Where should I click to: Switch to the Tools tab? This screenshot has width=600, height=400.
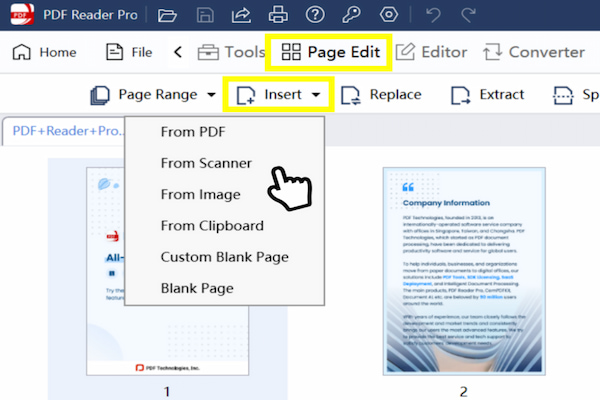click(231, 52)
